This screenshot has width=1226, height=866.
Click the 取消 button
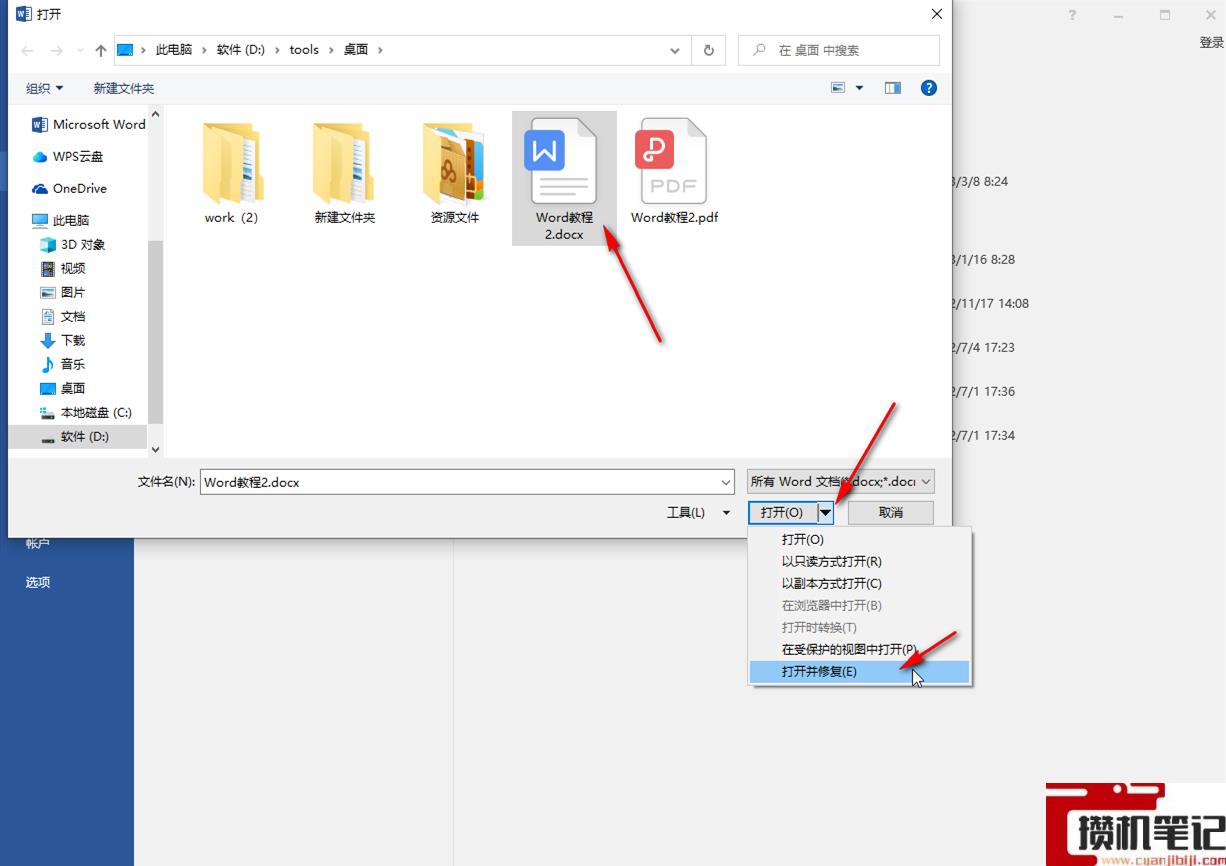tap(891, 512)
